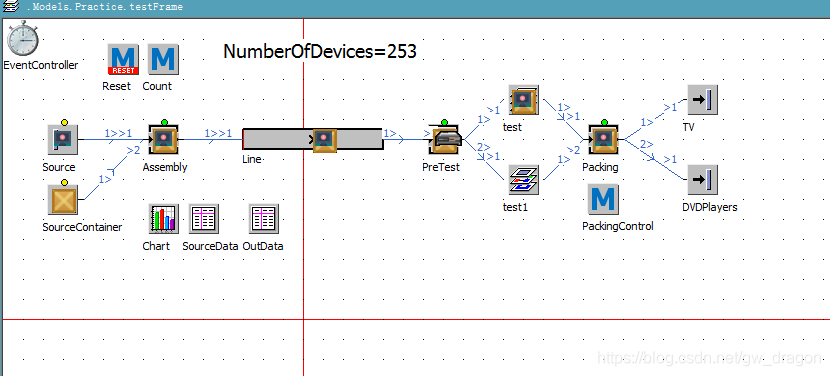Select the Line conveyor object
830x376 pixels.
(x=312, y=139)
